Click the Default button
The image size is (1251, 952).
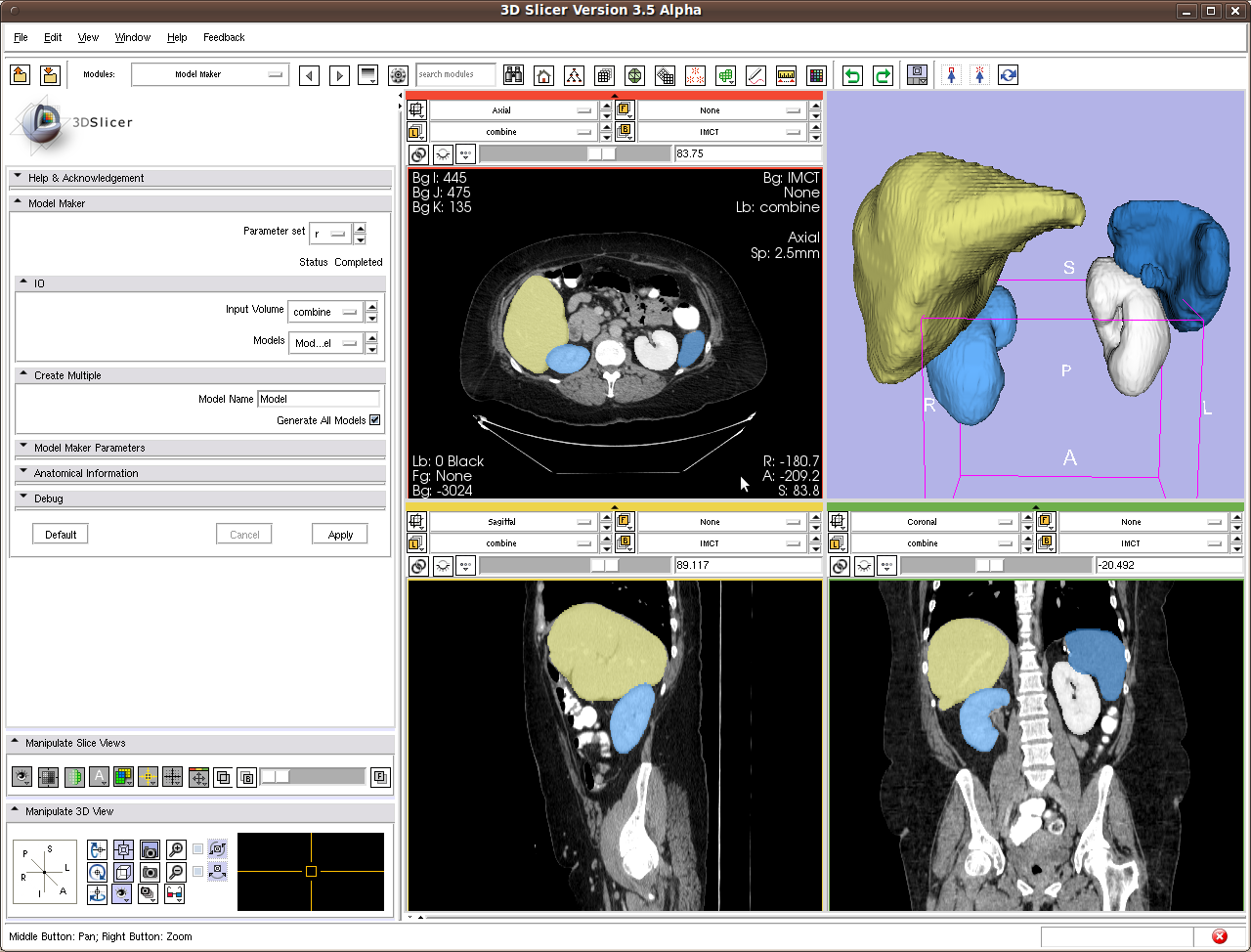click(61, 535)
